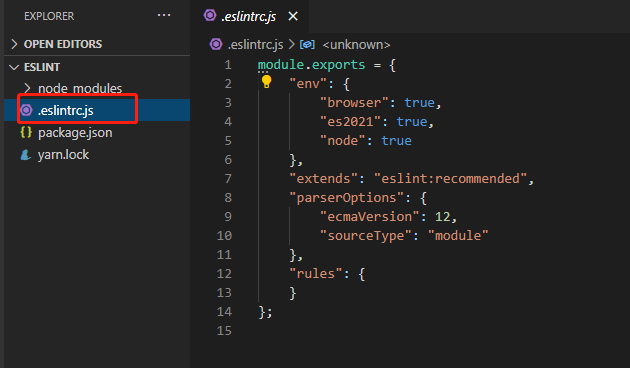Click the yarn.lock file icon

point(26,155)
